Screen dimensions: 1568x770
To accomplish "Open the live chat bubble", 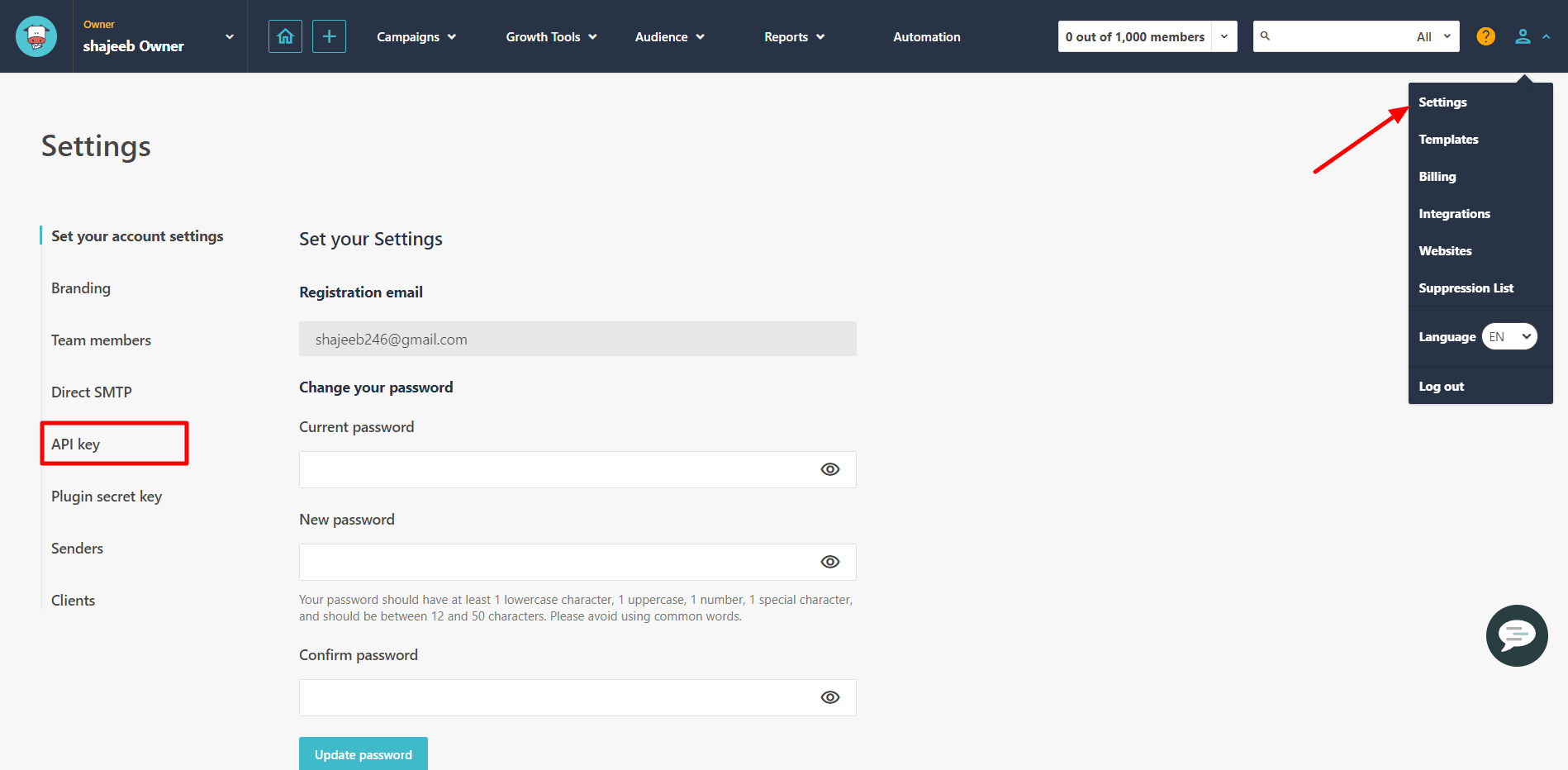I will coord(1516,635).
